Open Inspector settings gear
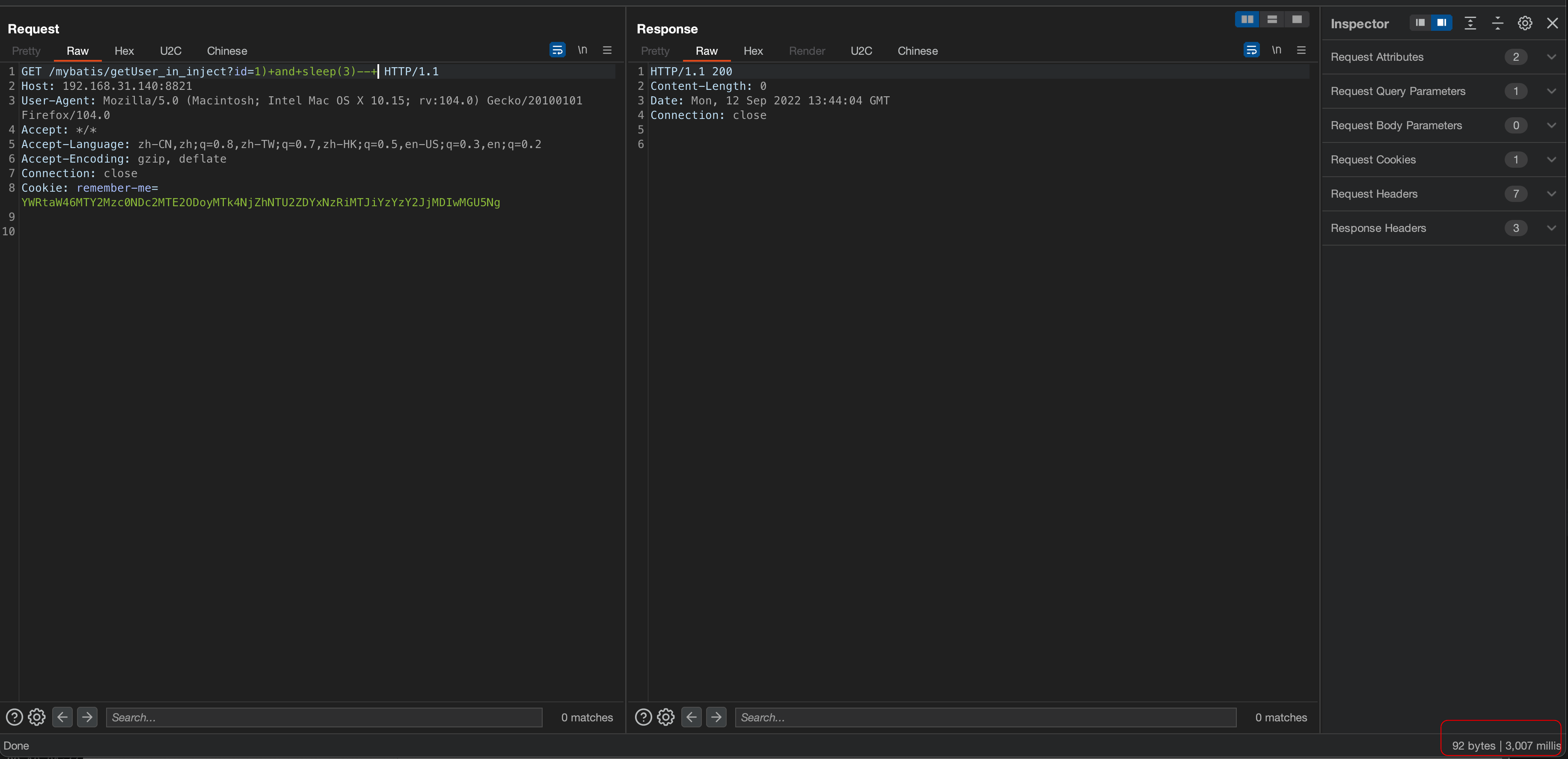This screenshot has width=1568, height=759. click(x=1524, y=23)
